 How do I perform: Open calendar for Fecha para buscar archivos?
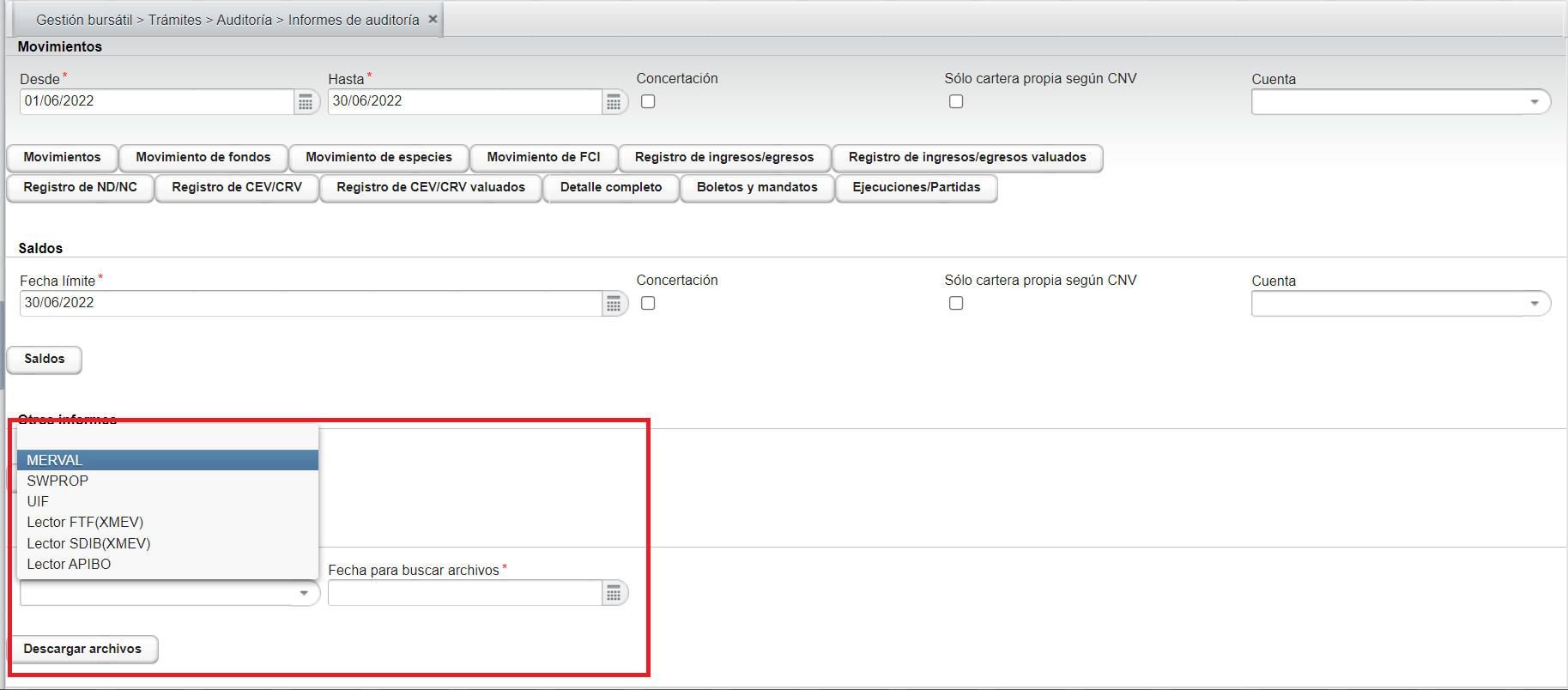[x=614, y=593]
